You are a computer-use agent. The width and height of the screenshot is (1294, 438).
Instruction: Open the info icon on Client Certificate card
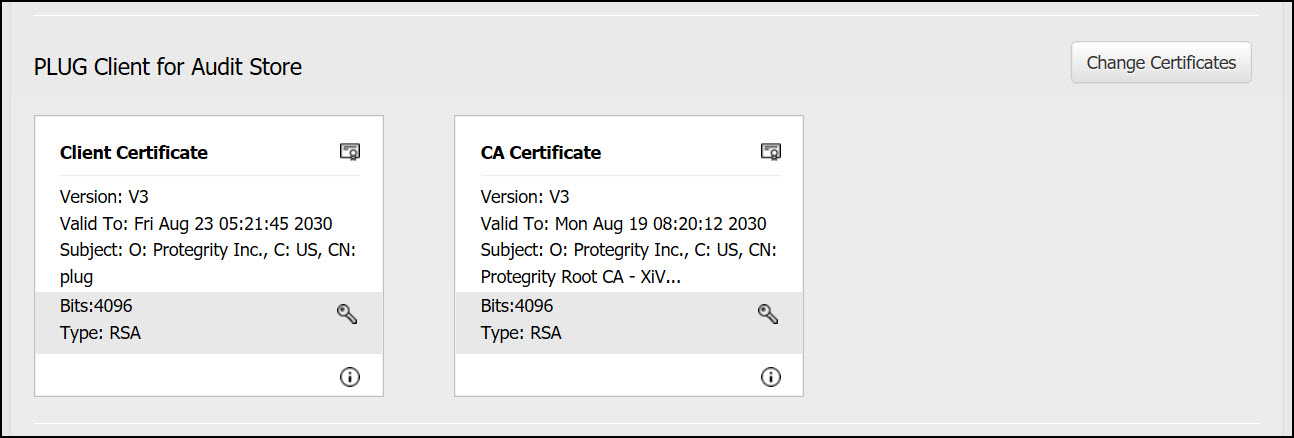350,377
